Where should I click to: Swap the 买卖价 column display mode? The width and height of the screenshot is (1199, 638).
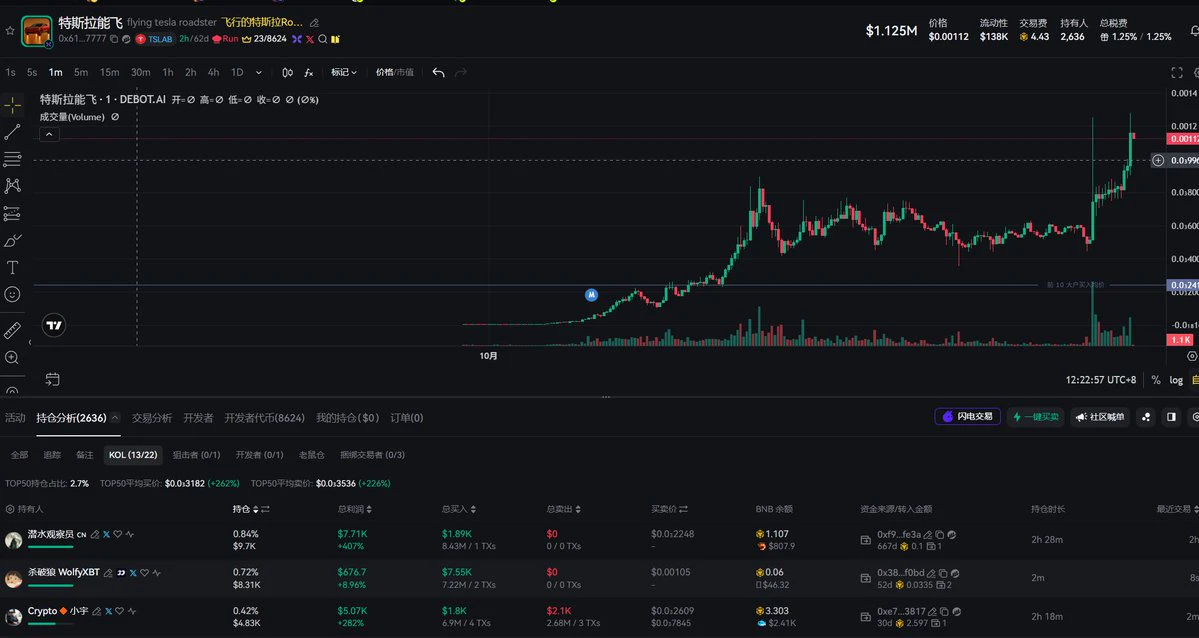[x=684, y=509]
